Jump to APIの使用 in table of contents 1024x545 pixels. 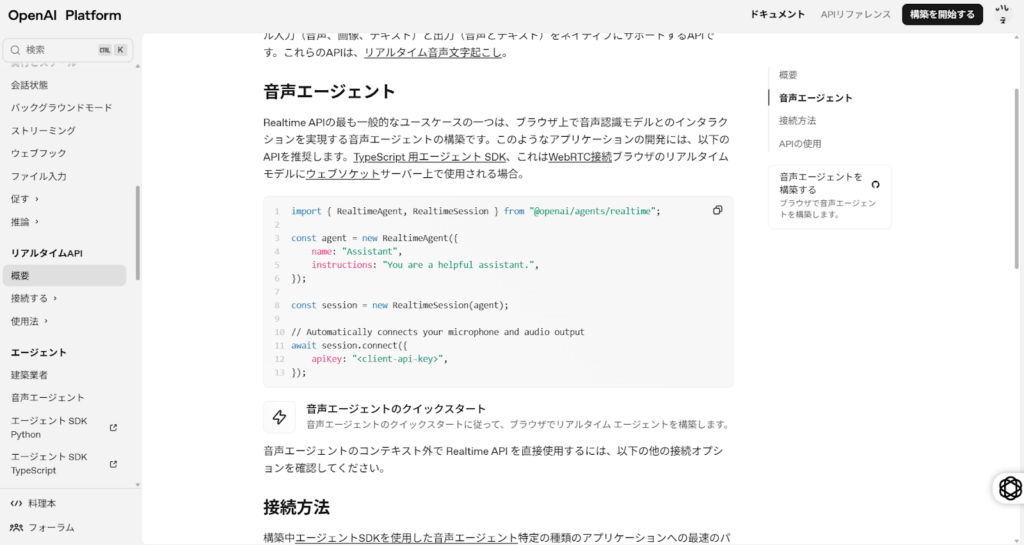coord(800,144)
